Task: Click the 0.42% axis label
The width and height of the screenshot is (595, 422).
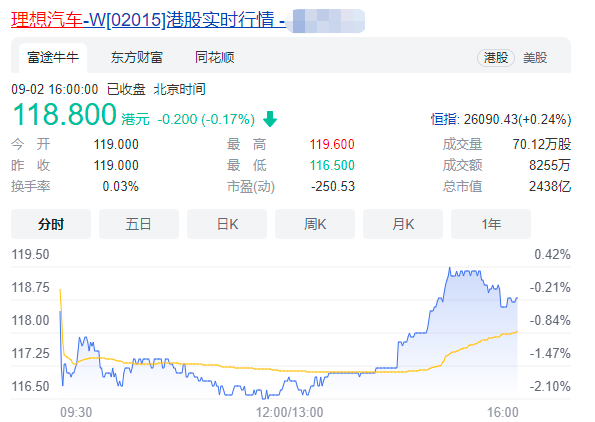Action: 552,254
